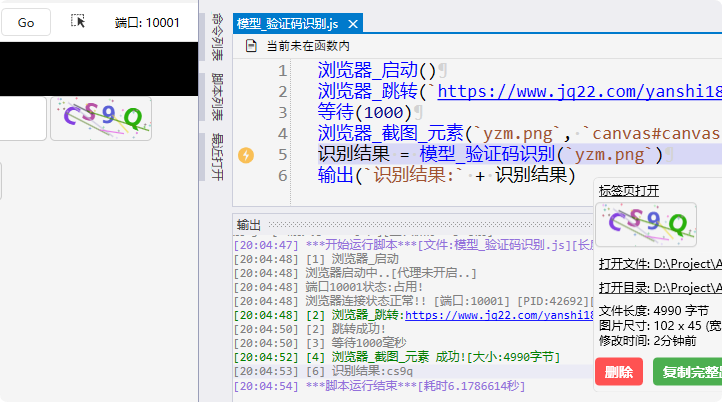Click the element picker cursor icon
Image resolution: width=722 pixels, height=402 pixels.
[x=79, y=22]
